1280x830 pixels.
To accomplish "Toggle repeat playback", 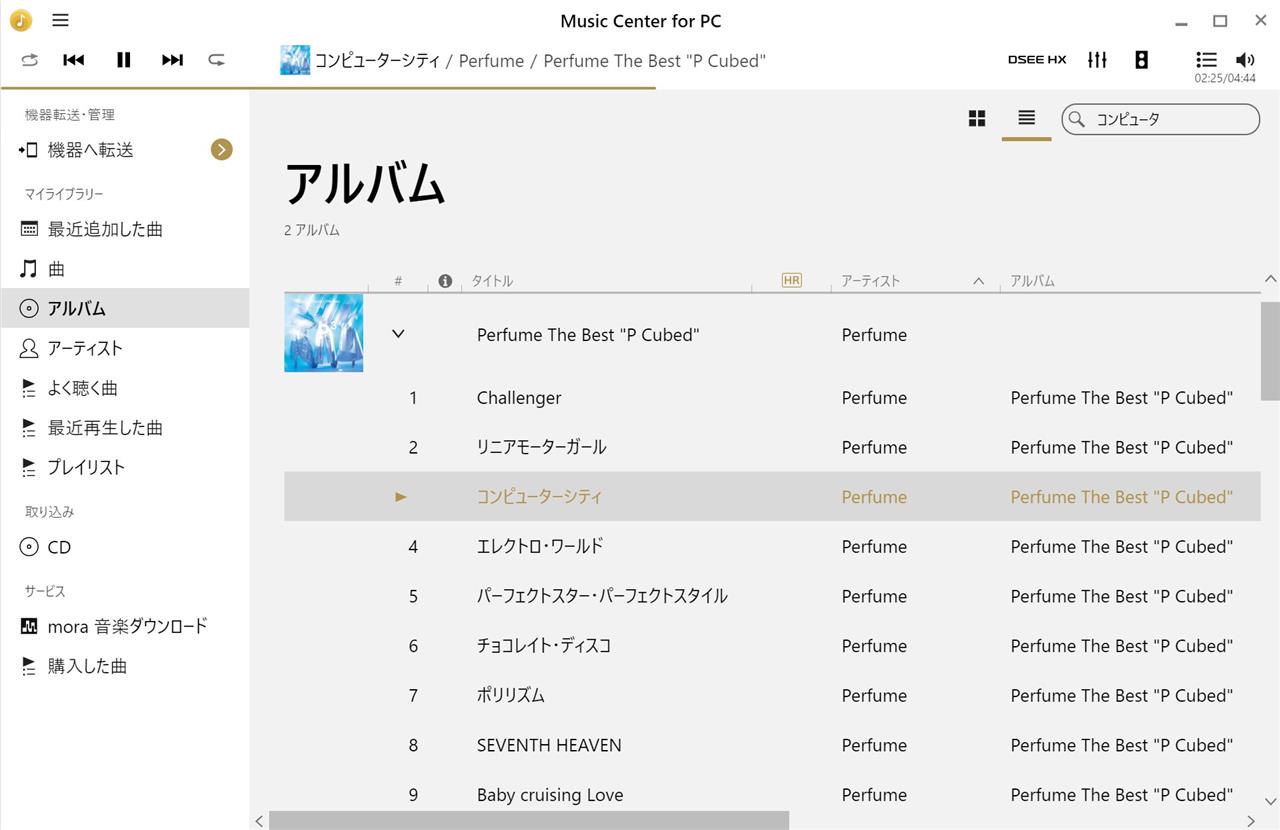I will 216,60.
